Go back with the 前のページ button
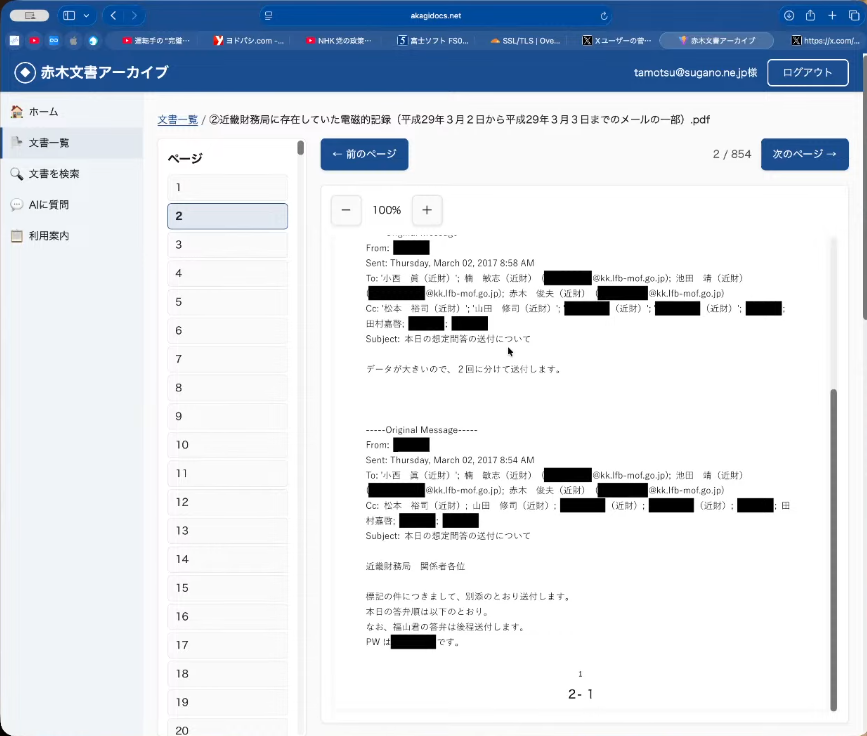The width and height of the screenshot is (867, 736). (364, 155)
